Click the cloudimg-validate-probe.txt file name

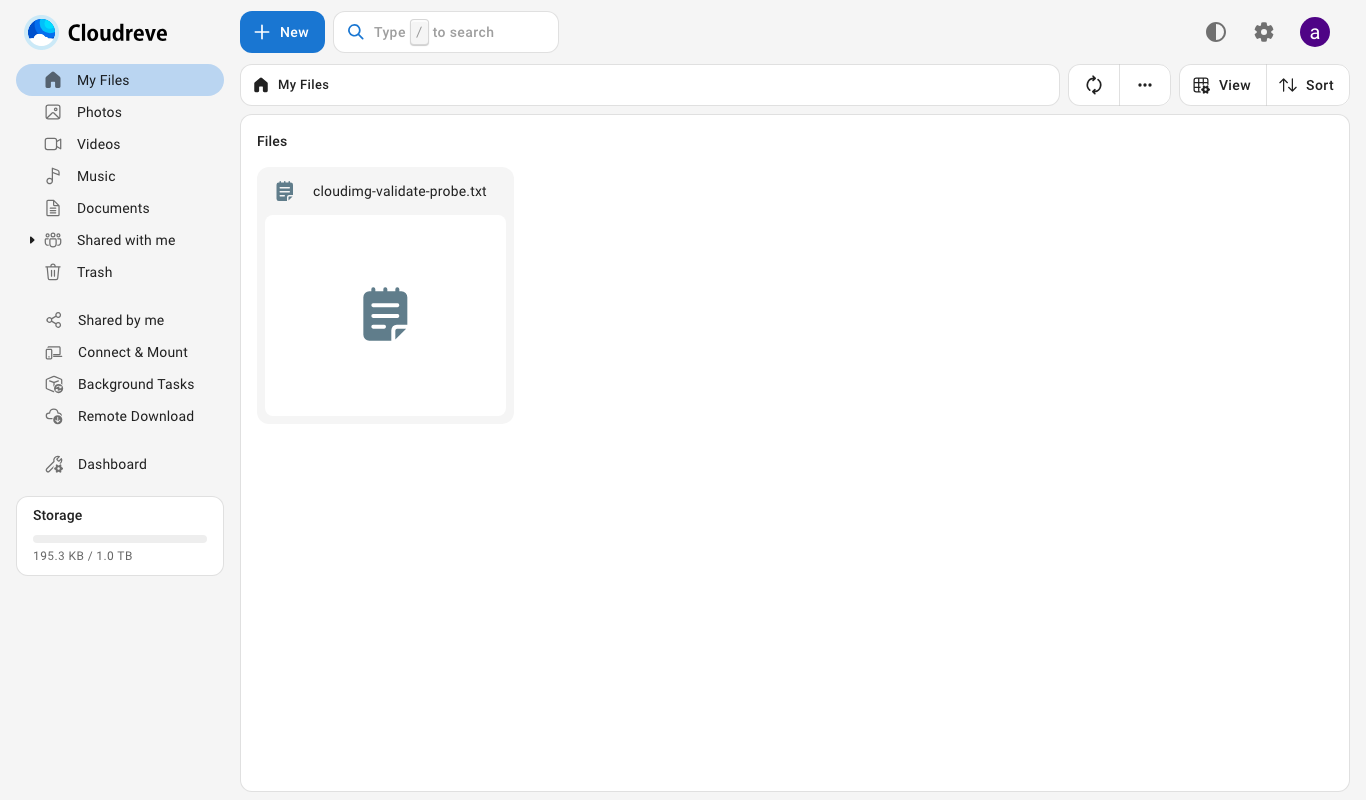click(x=400, y=191)
